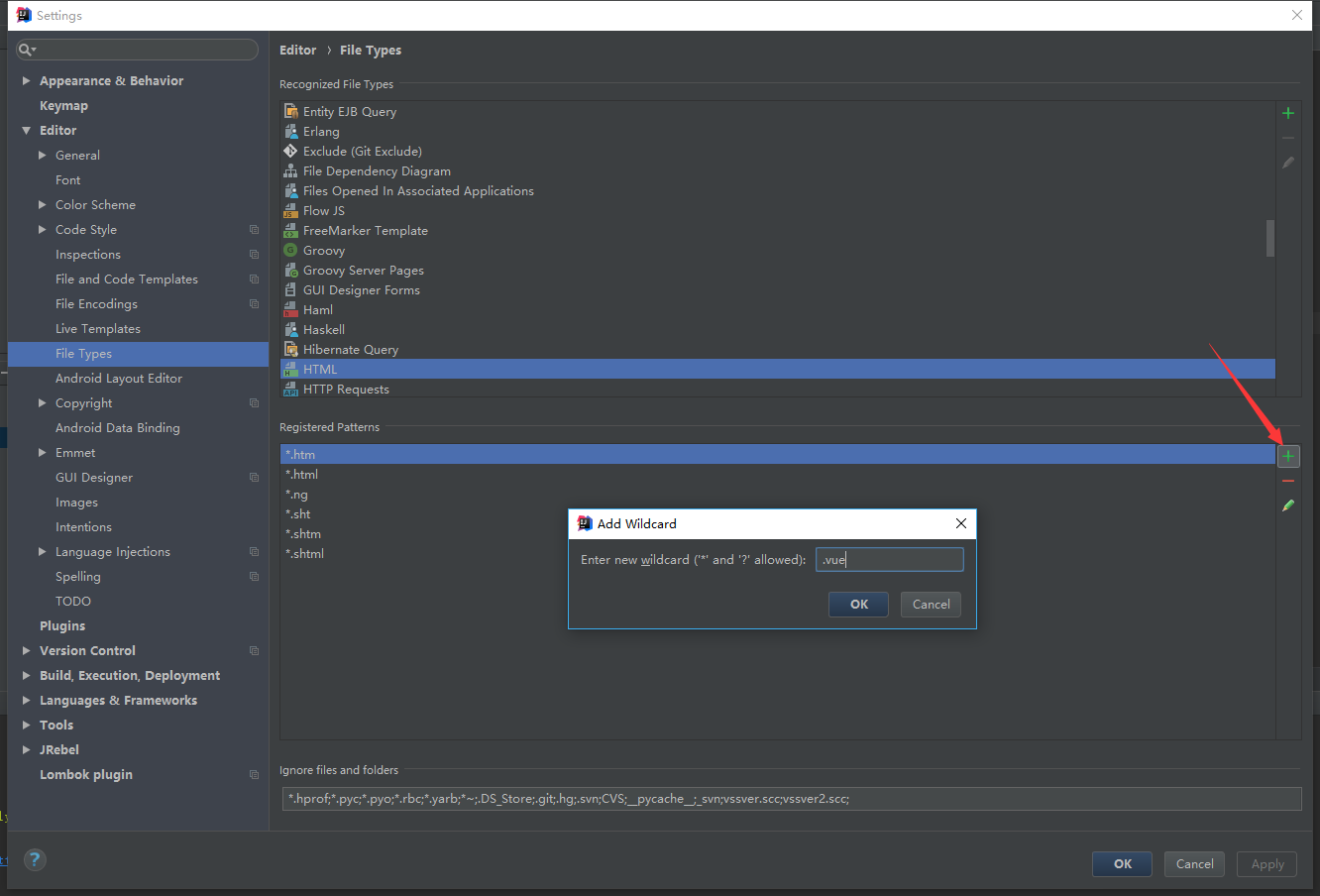Click the Hibernate Query file icon

click(x=290, y=349)
